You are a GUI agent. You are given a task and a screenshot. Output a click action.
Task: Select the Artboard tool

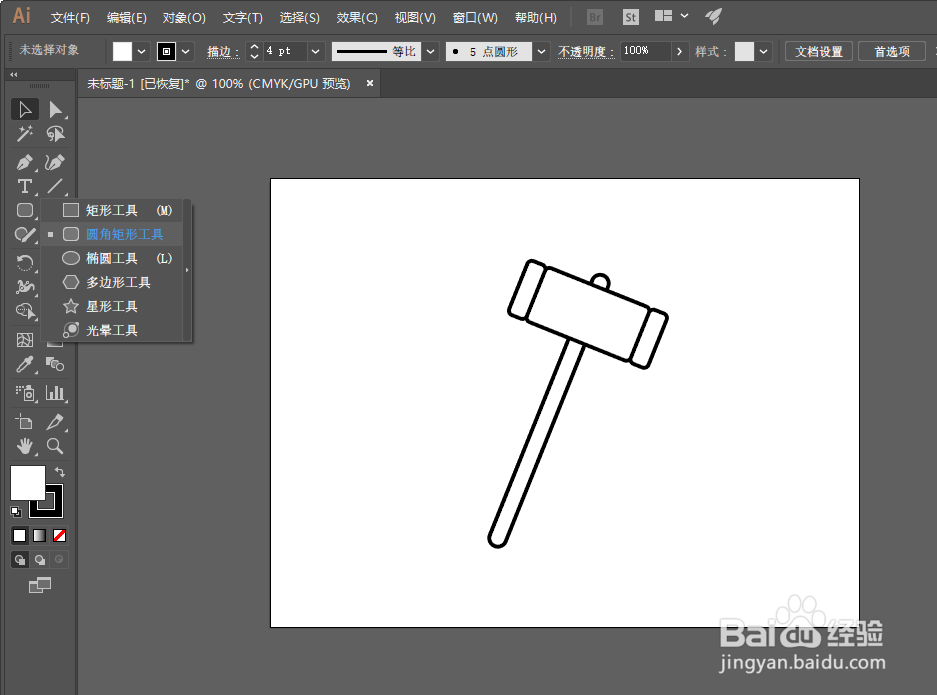pyautogui.click(x=25, y=422)
